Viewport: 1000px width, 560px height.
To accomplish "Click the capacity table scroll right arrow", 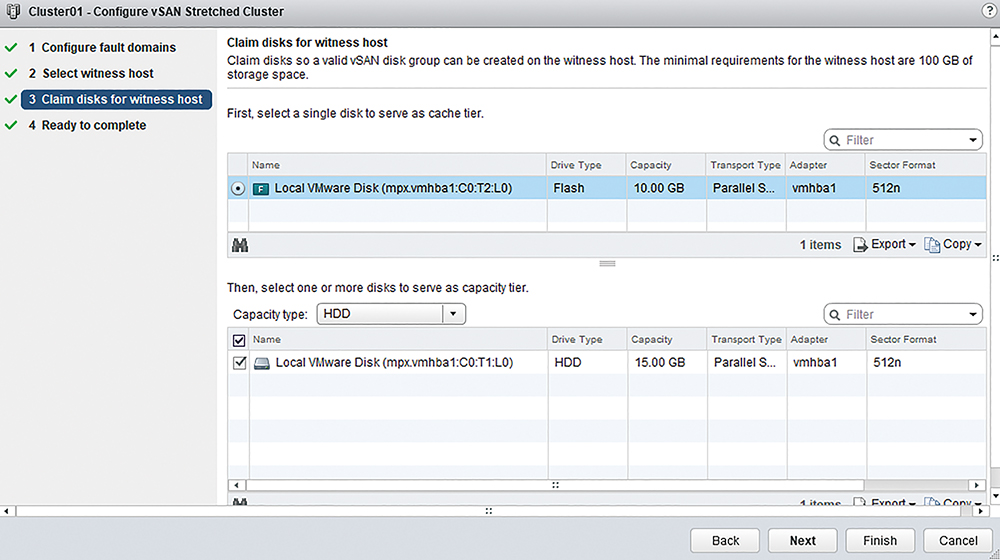I will point(976,485).
